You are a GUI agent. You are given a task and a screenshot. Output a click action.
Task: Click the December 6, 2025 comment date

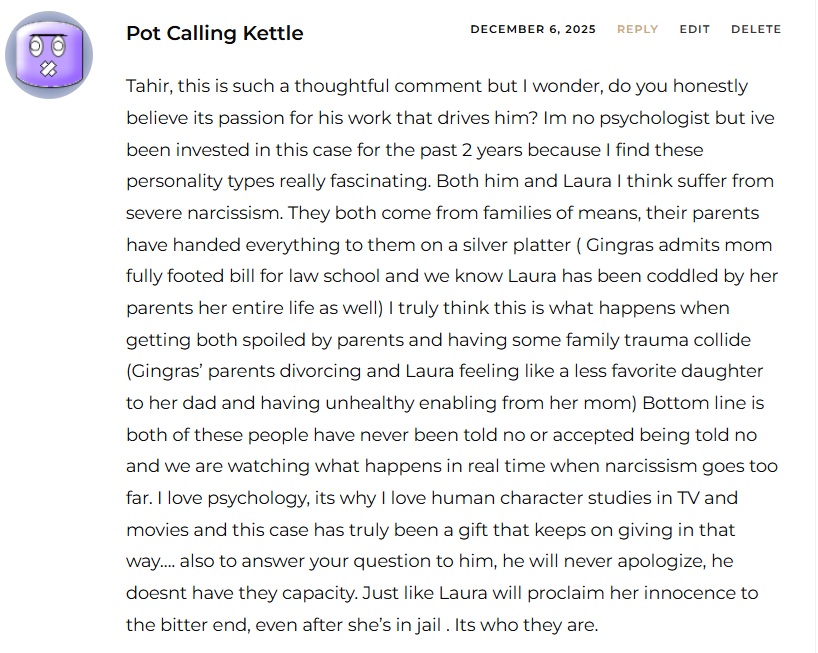pos(532,29)
